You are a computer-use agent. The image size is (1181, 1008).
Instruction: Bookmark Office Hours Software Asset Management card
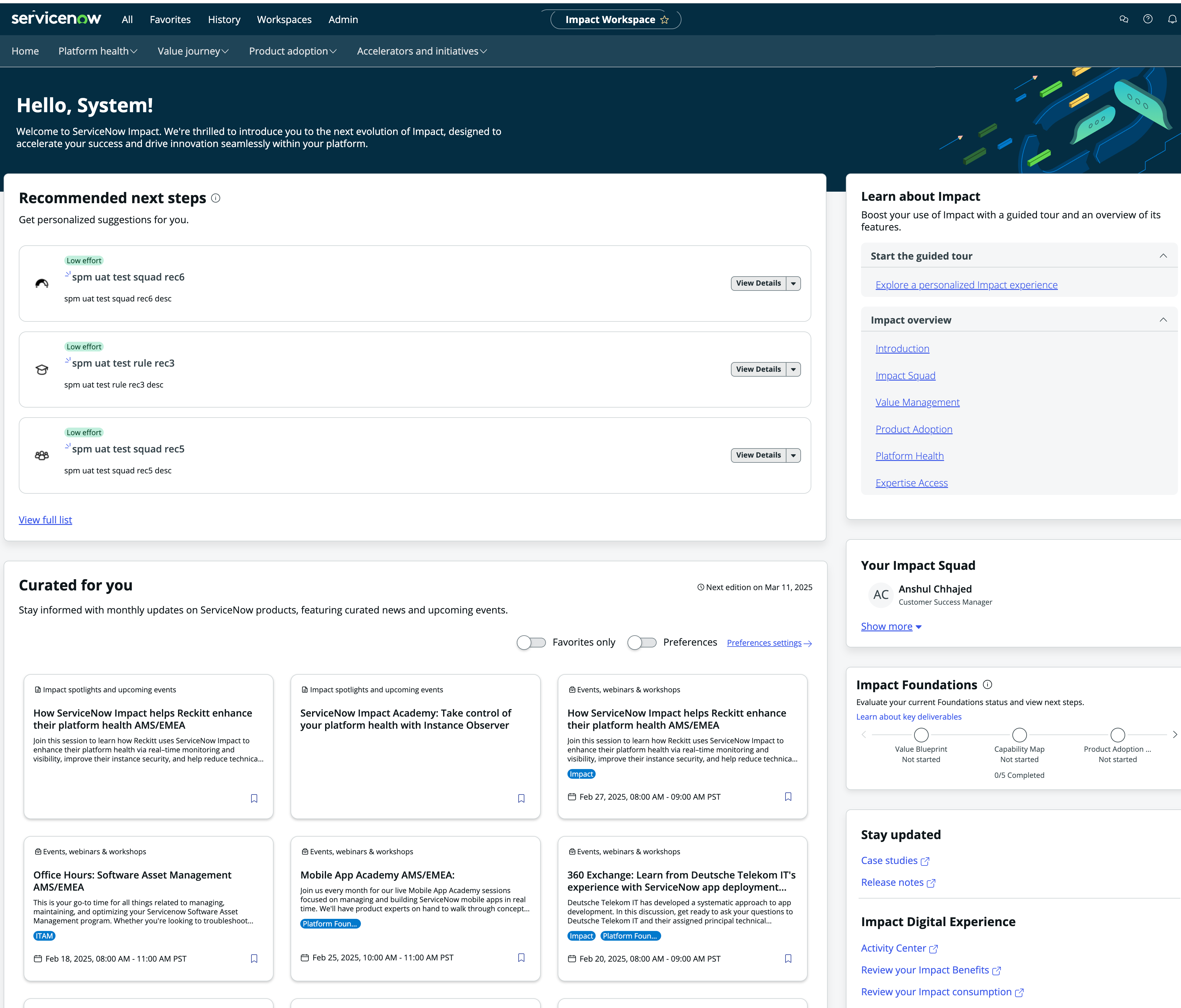254,959
